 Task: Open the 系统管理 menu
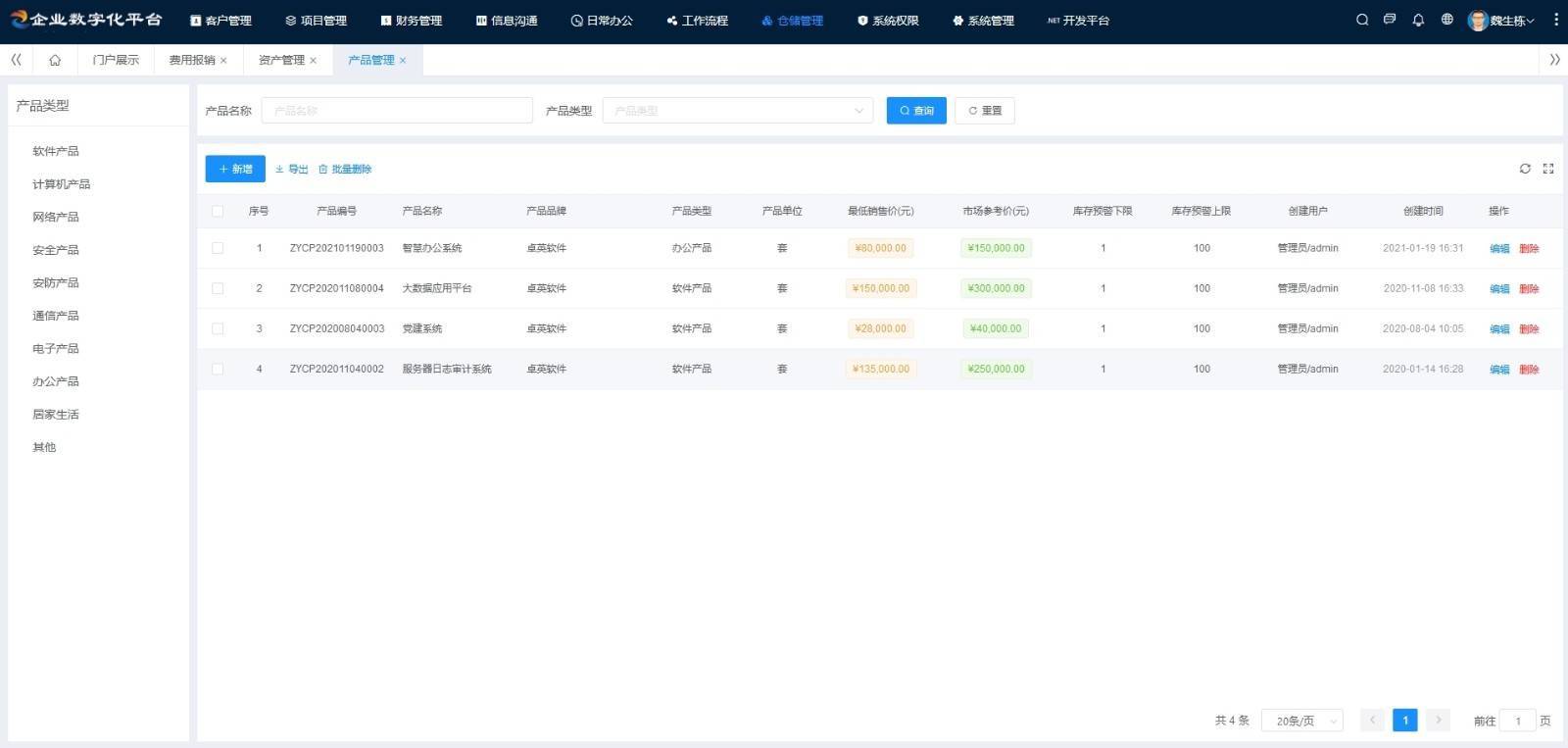point(984,21)
